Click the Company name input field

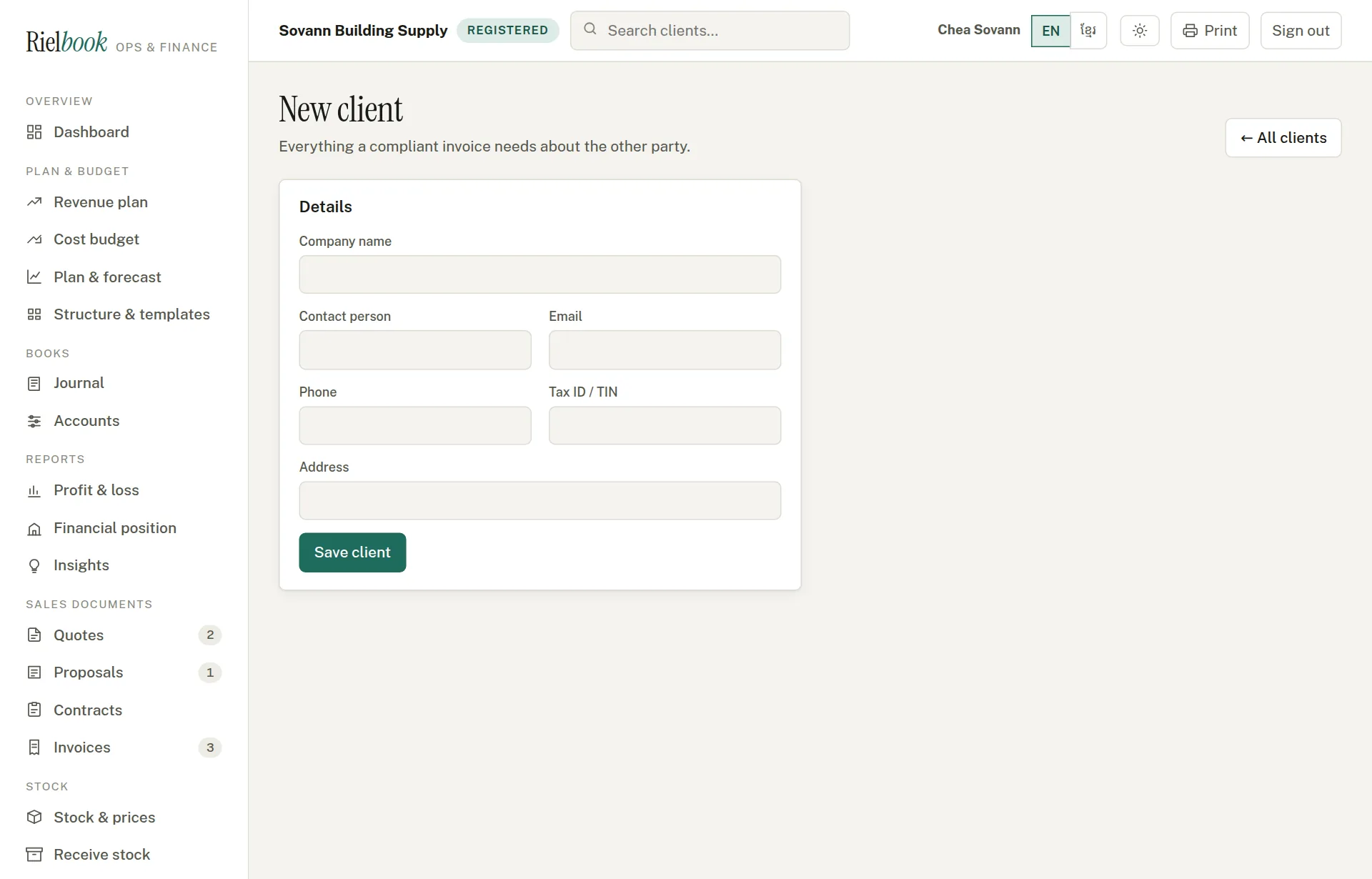540,274
